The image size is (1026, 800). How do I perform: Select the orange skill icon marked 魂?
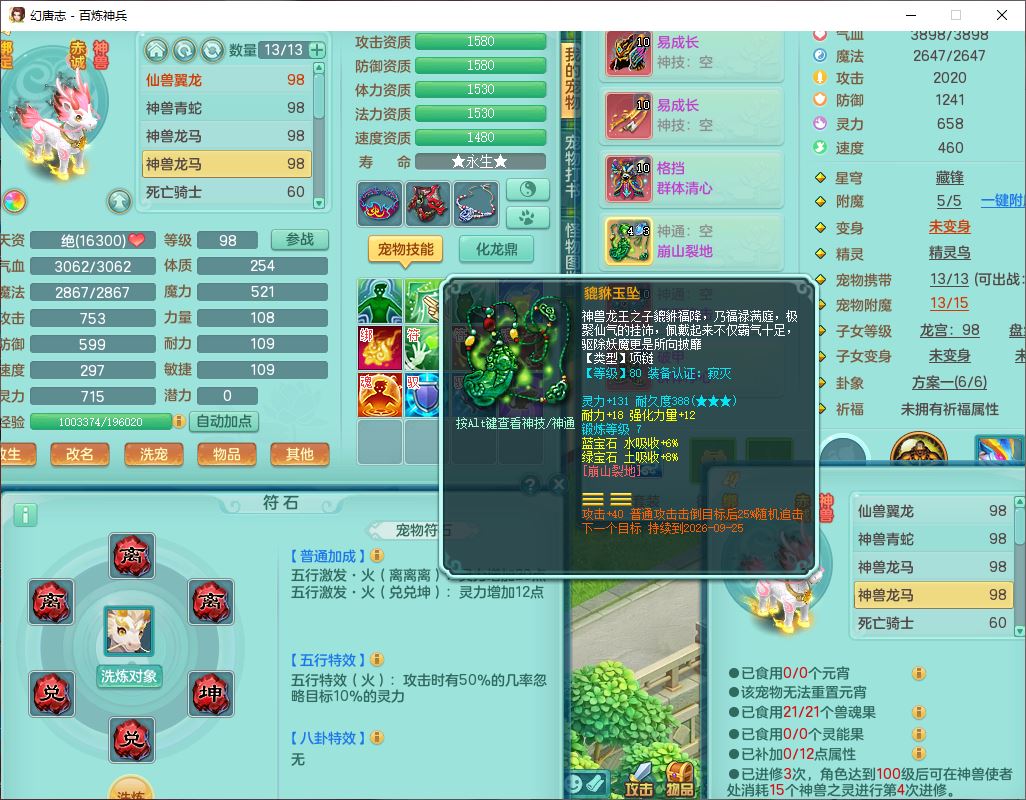[x=380, y=395]
